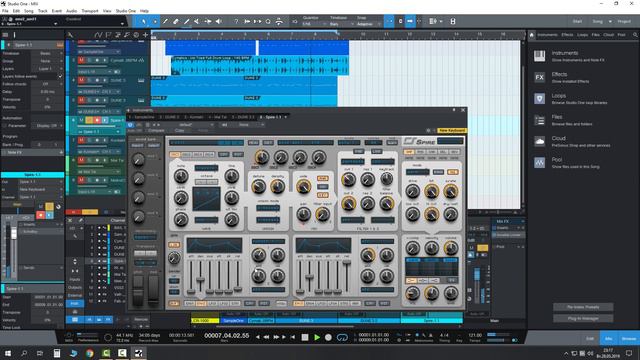Click the Compare button in plugin header

pos(156,131)
